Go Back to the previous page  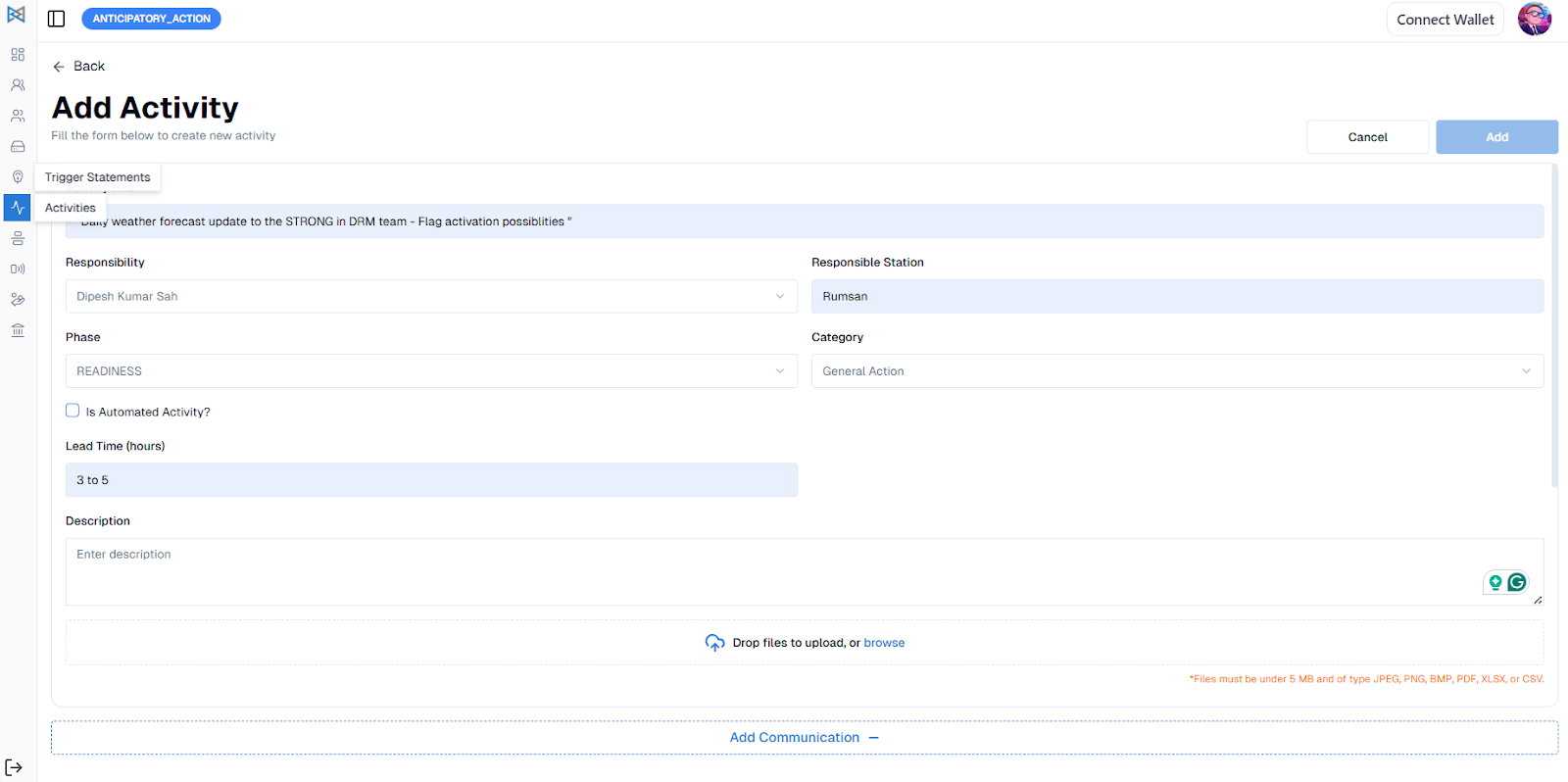tap(78, 67)
